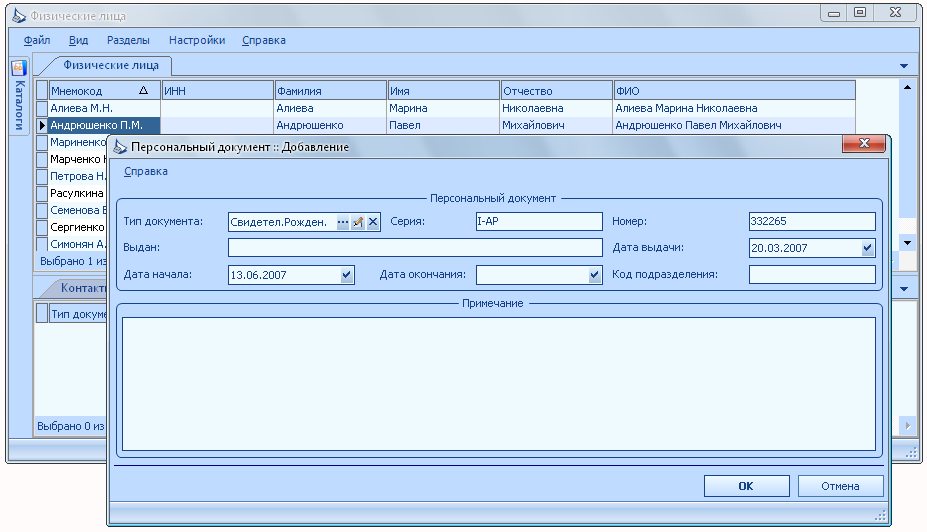The height and width of the screenshot is (532, 927).
Task: Click the Тип документа text field
Action: 281,222
